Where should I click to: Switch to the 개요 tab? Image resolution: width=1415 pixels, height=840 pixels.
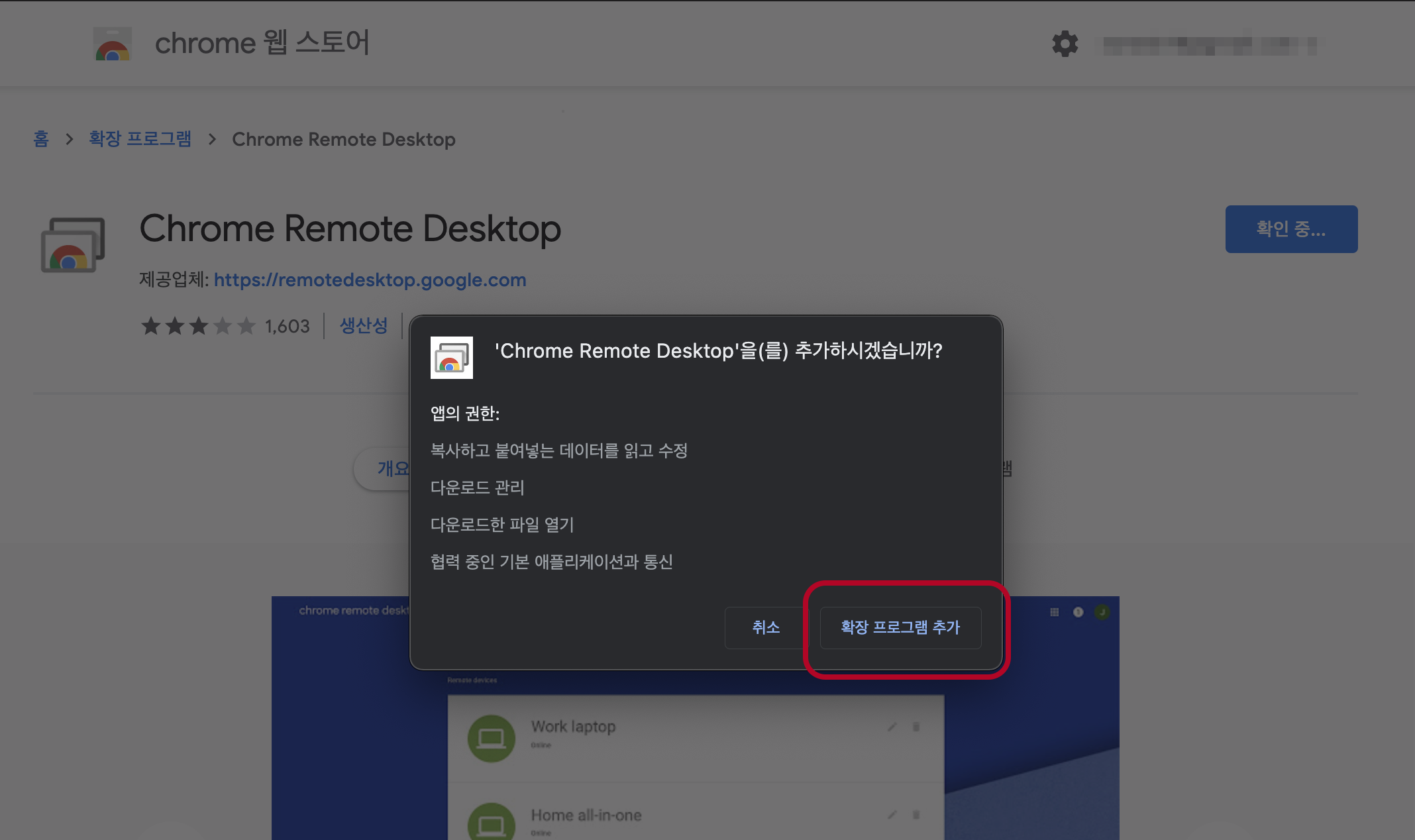[x=392, y=468]
